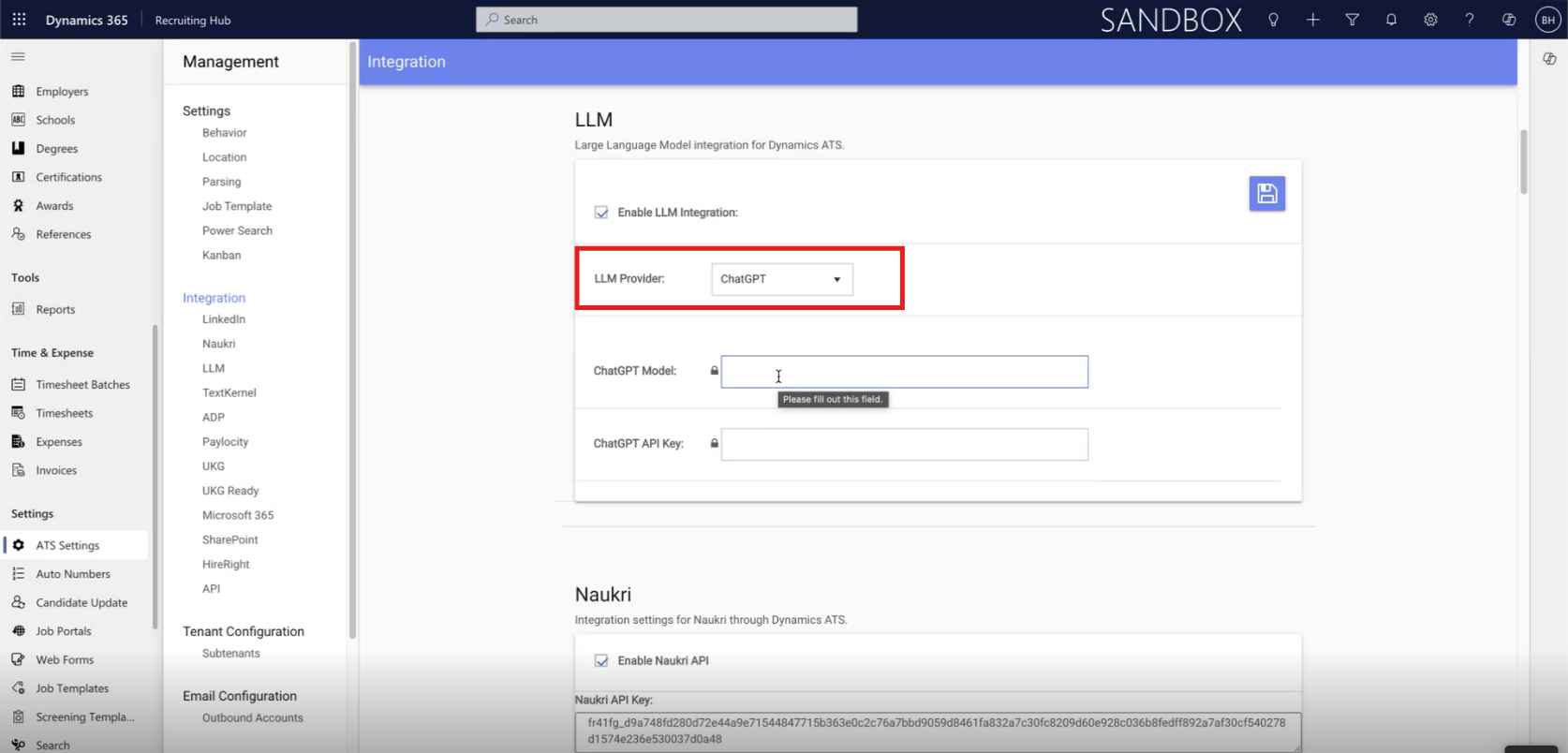Open the Parsing settings link

(221, 182)
